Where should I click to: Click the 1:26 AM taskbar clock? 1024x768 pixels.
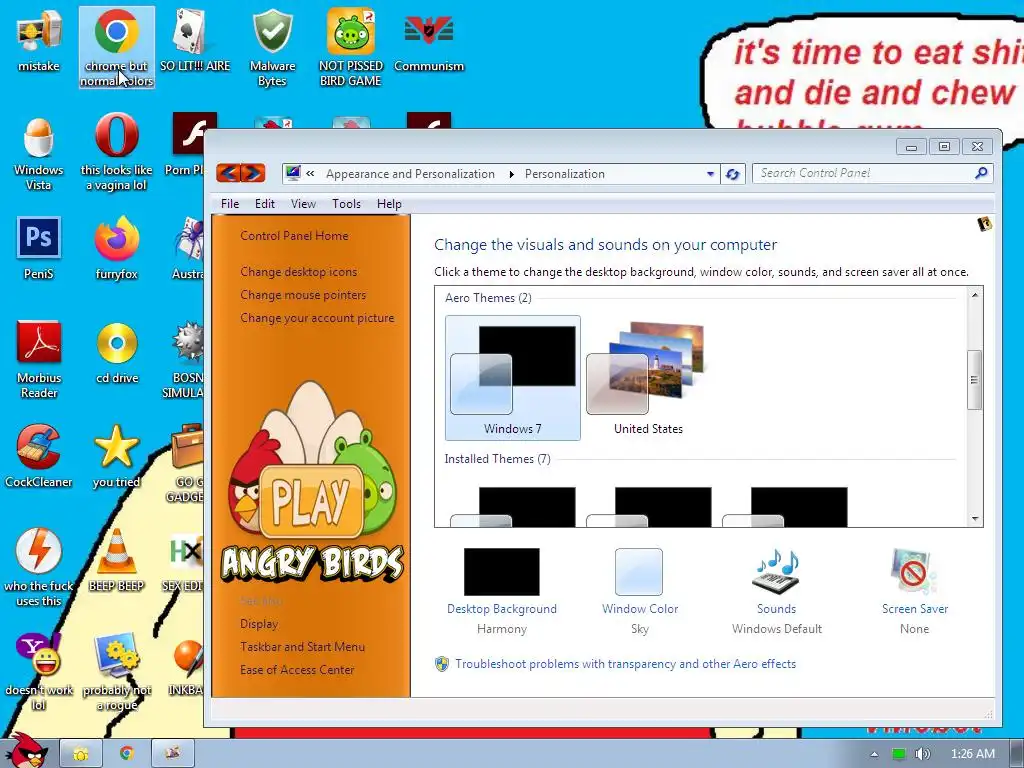[x=972, y=754]
